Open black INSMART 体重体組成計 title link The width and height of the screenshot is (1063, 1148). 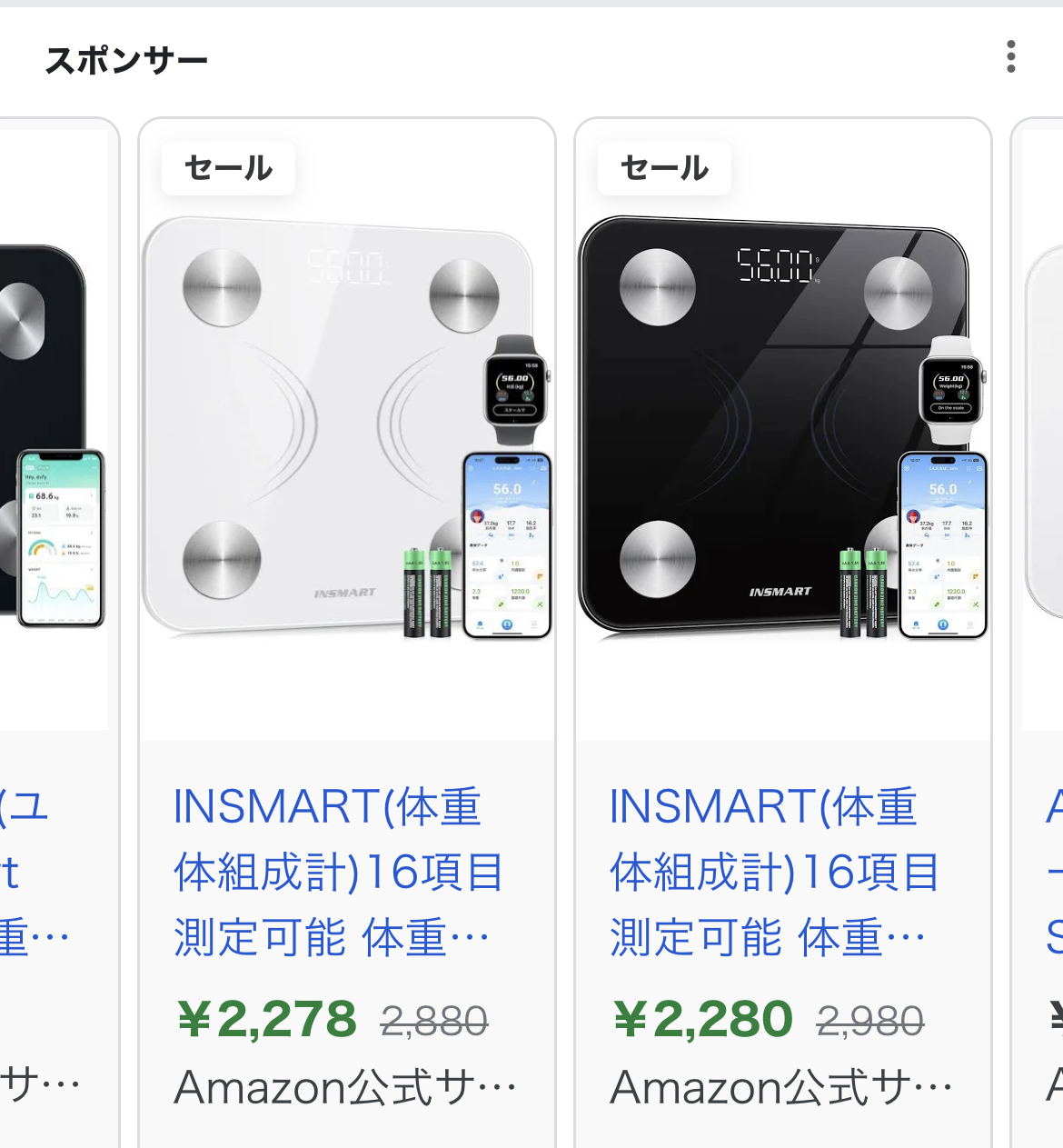point(773,873)
